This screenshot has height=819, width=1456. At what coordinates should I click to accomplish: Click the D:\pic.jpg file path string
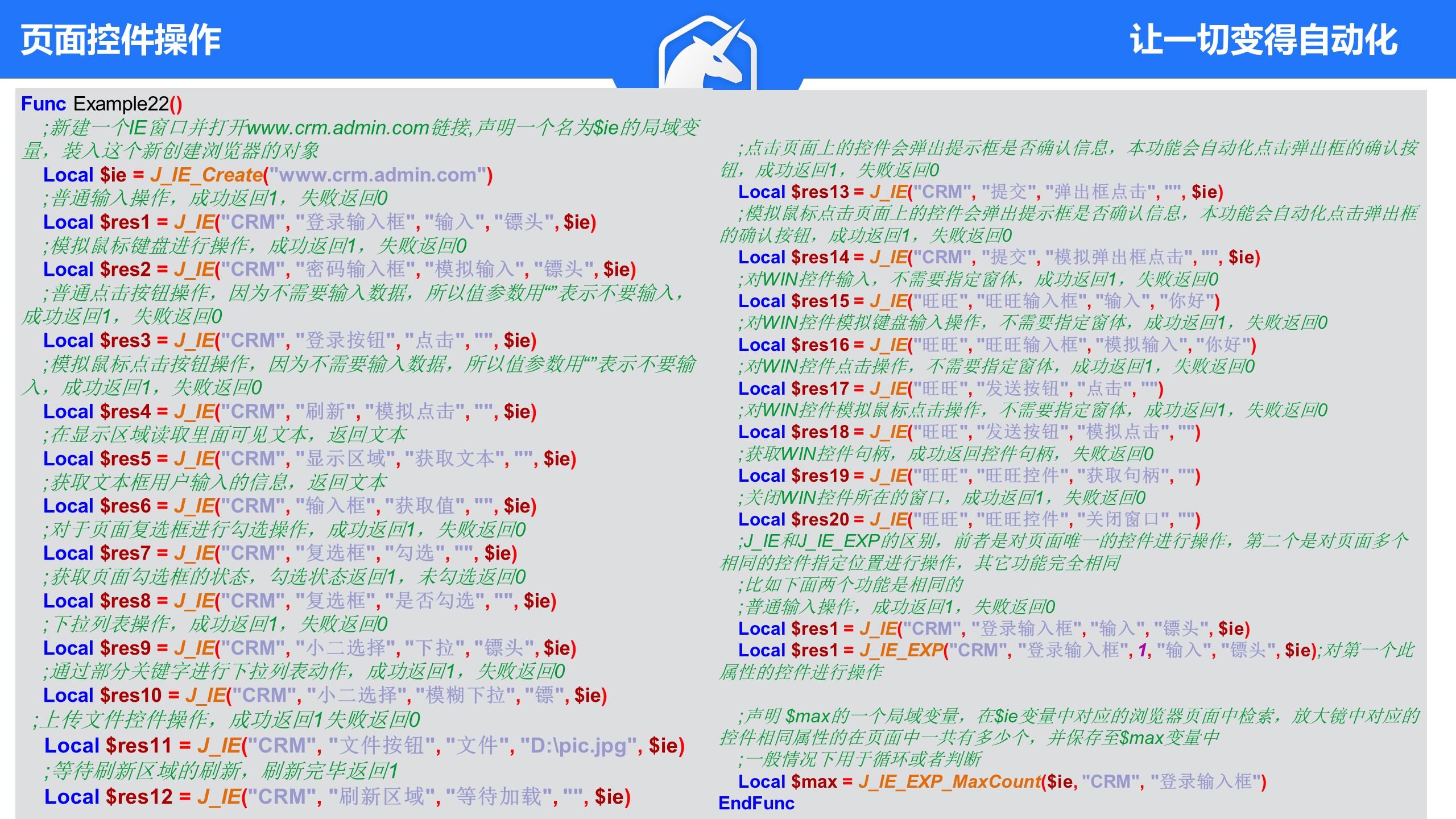click(577, 746)
